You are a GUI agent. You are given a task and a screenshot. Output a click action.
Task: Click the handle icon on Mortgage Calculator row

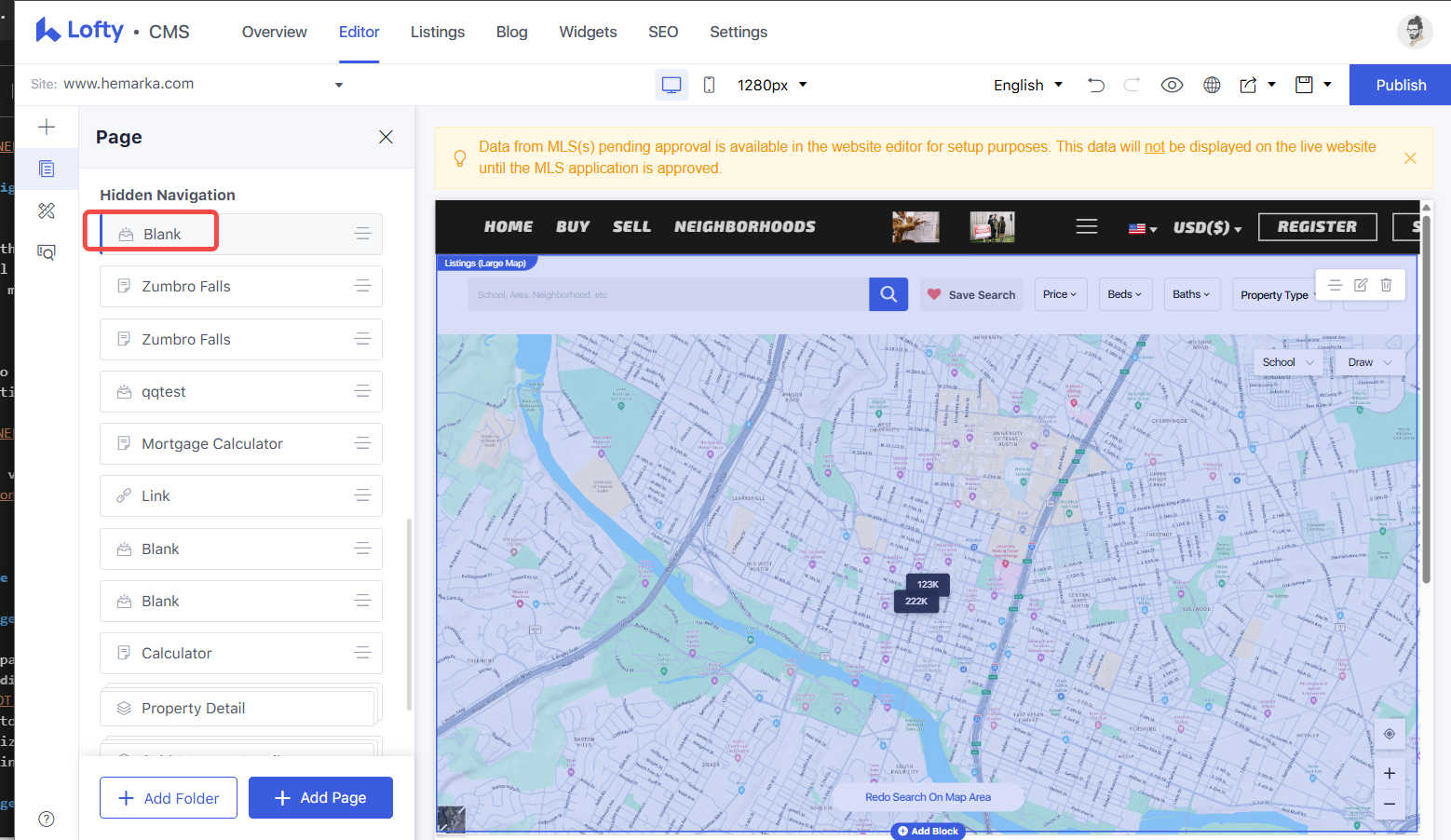click(x=363, y=444)
